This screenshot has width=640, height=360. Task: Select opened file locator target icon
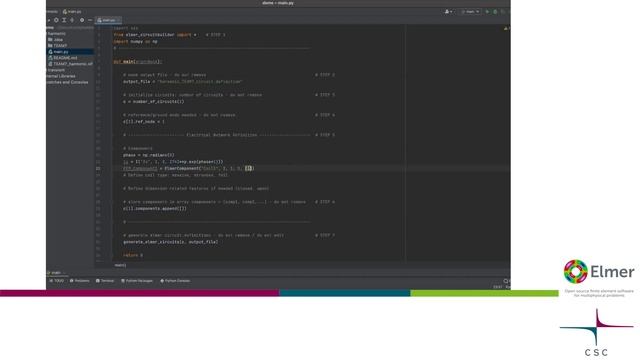pyautogui.click(x=56, y=20)
